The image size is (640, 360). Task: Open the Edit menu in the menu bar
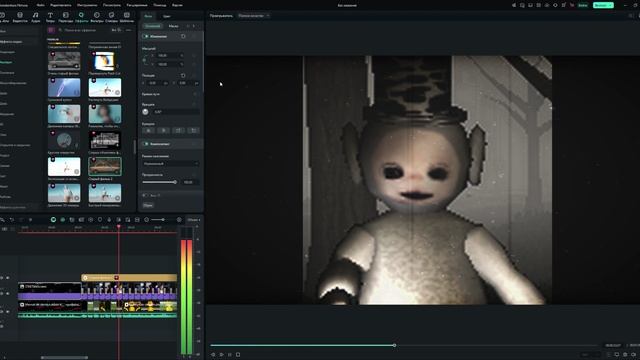(x=60, y=5)
